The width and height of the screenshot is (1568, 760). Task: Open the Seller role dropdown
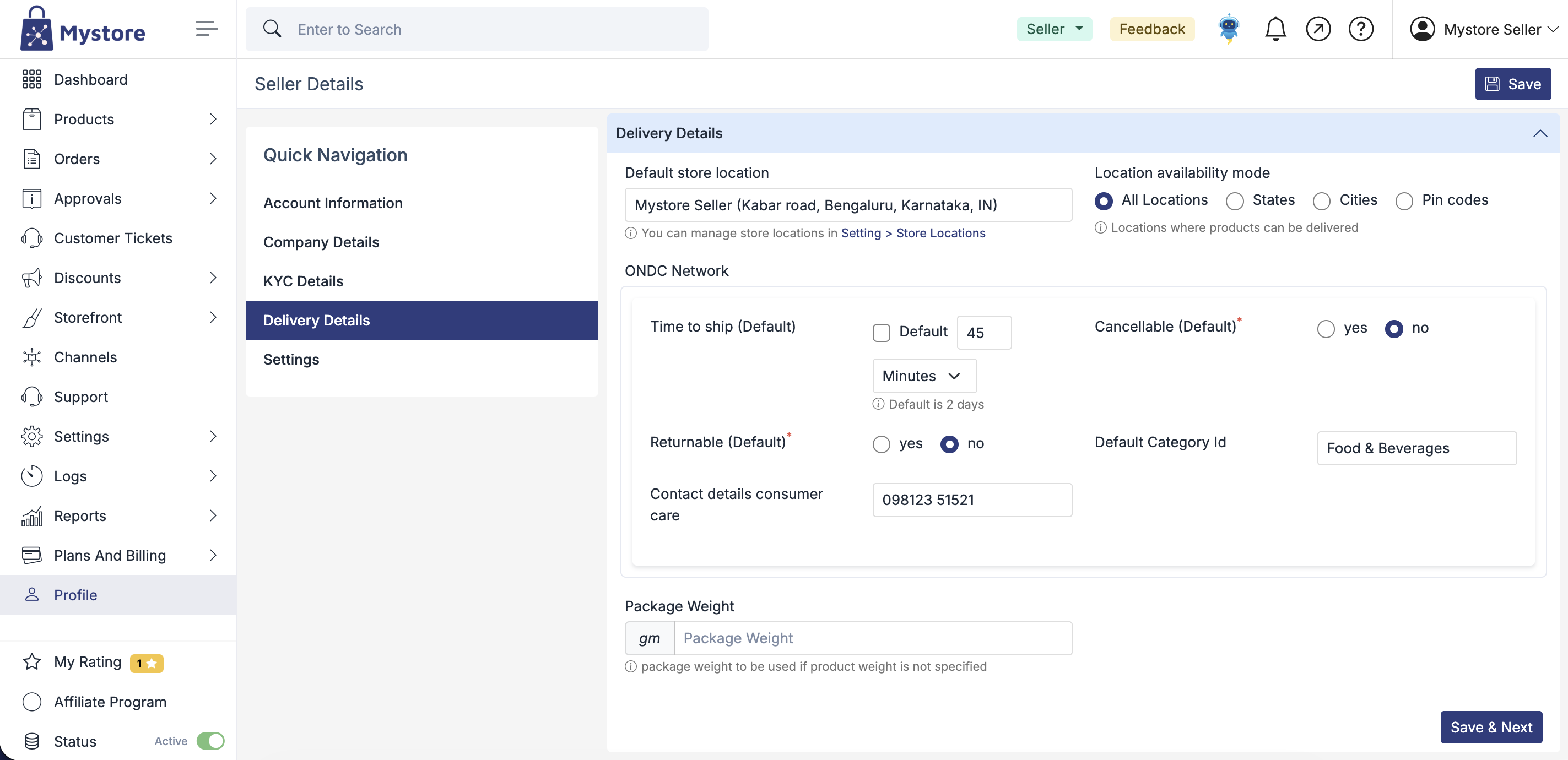click(x=1053, y=29)
